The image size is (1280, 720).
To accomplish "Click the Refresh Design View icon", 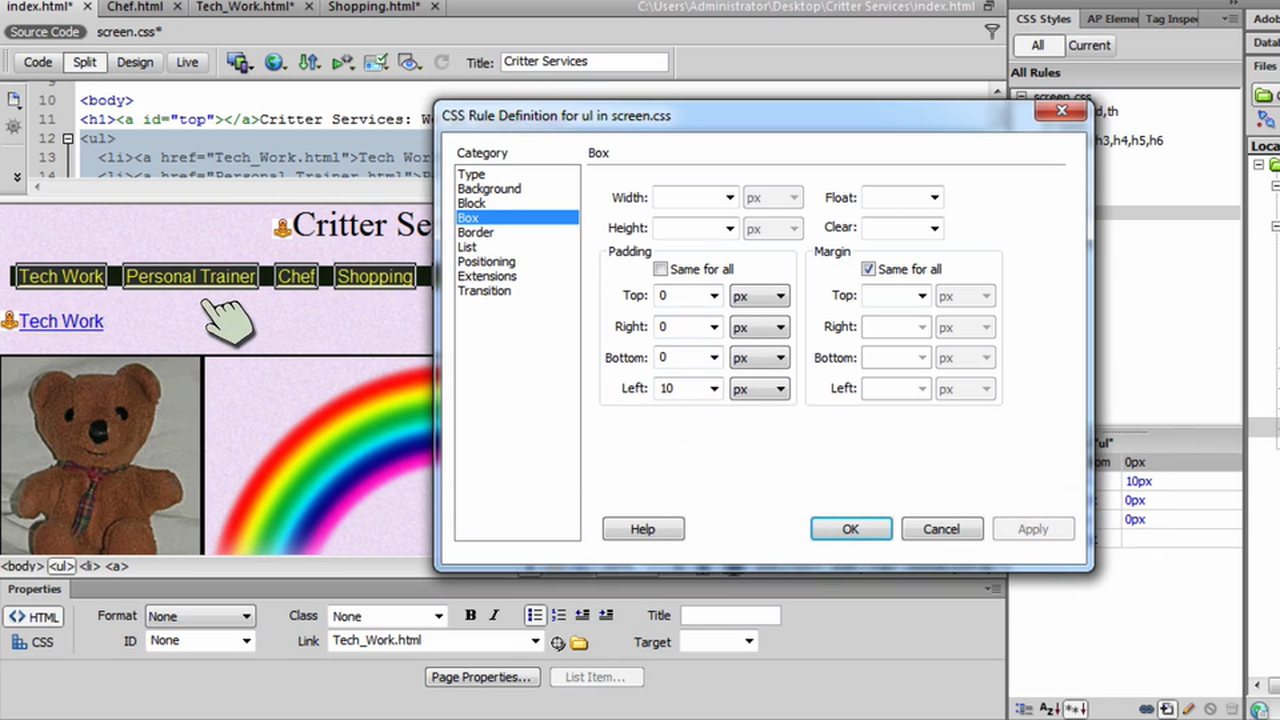I will point(441,61).
